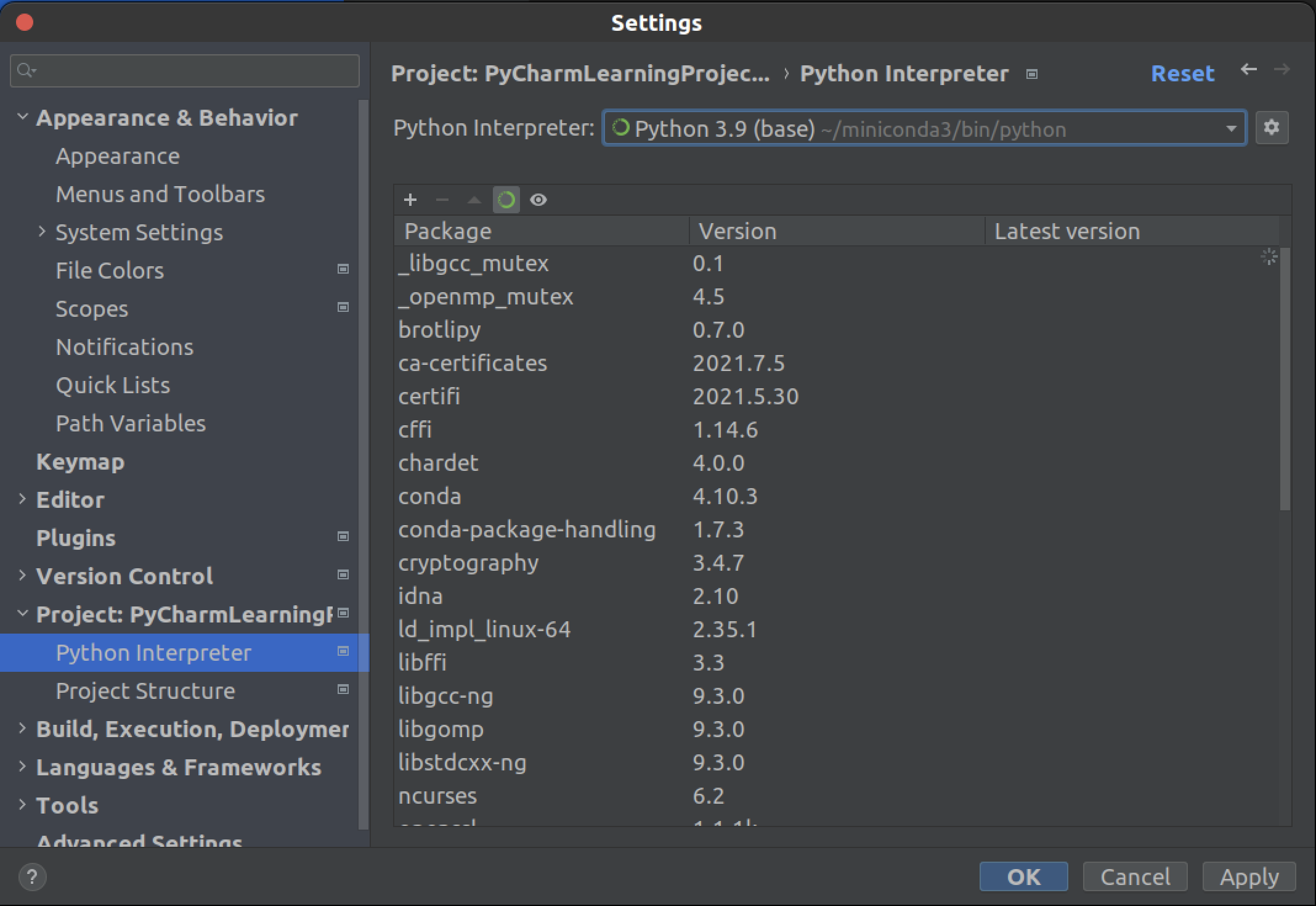
Task: Click the back navigation arrow
Action: (x=1248, y=70)
